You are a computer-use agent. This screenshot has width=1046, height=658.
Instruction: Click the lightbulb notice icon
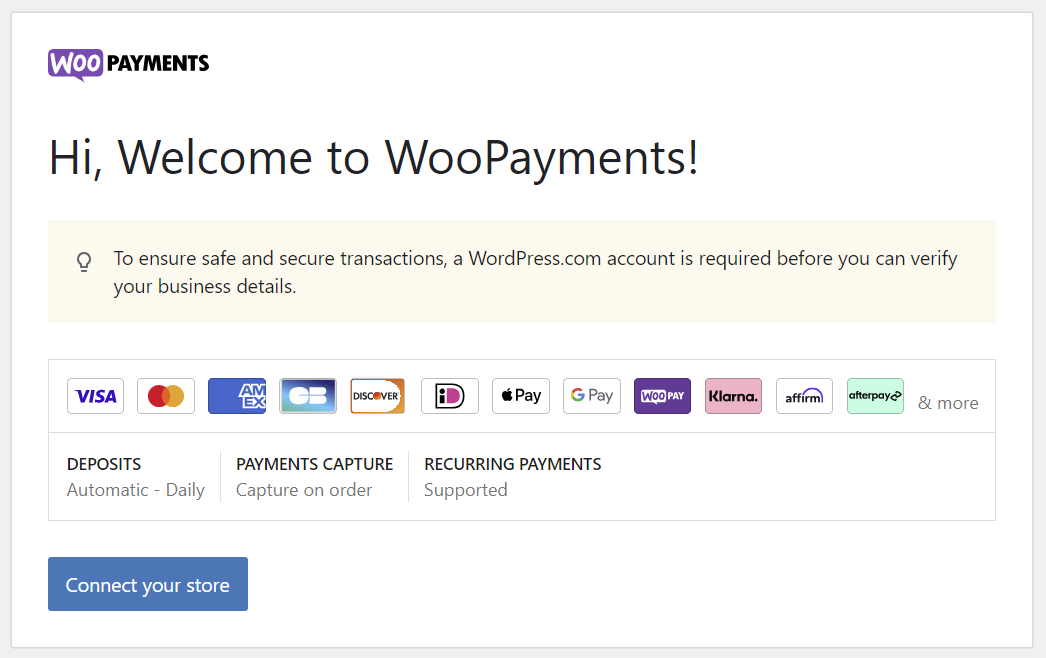click(84, 262)
